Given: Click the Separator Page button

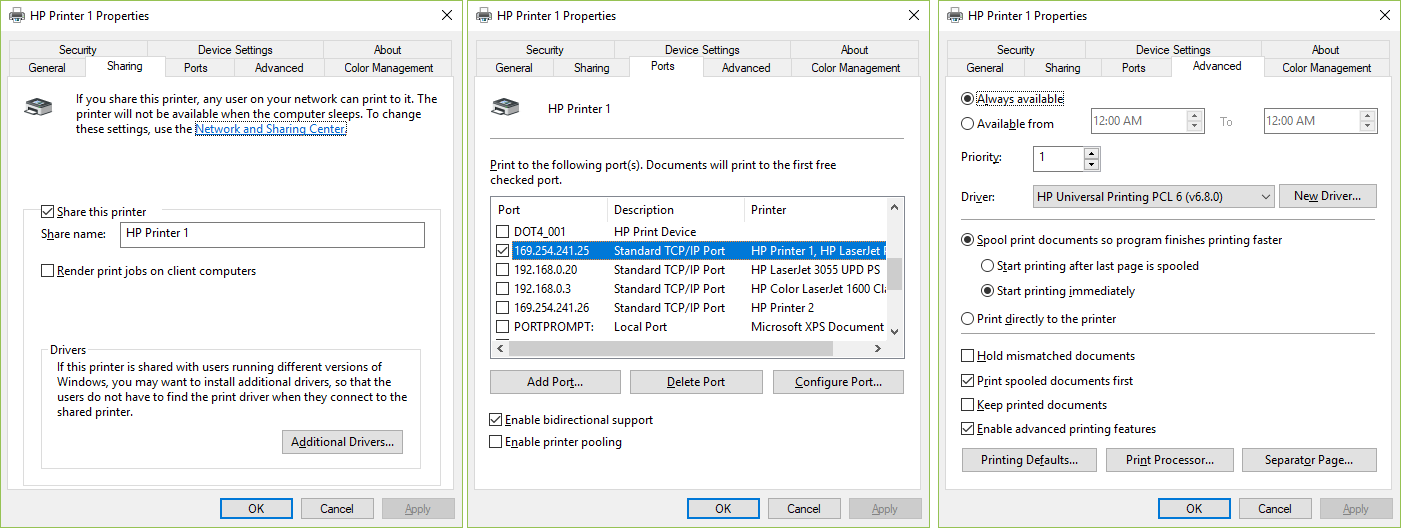Looking at the screenshot, I should point(1309,460).
